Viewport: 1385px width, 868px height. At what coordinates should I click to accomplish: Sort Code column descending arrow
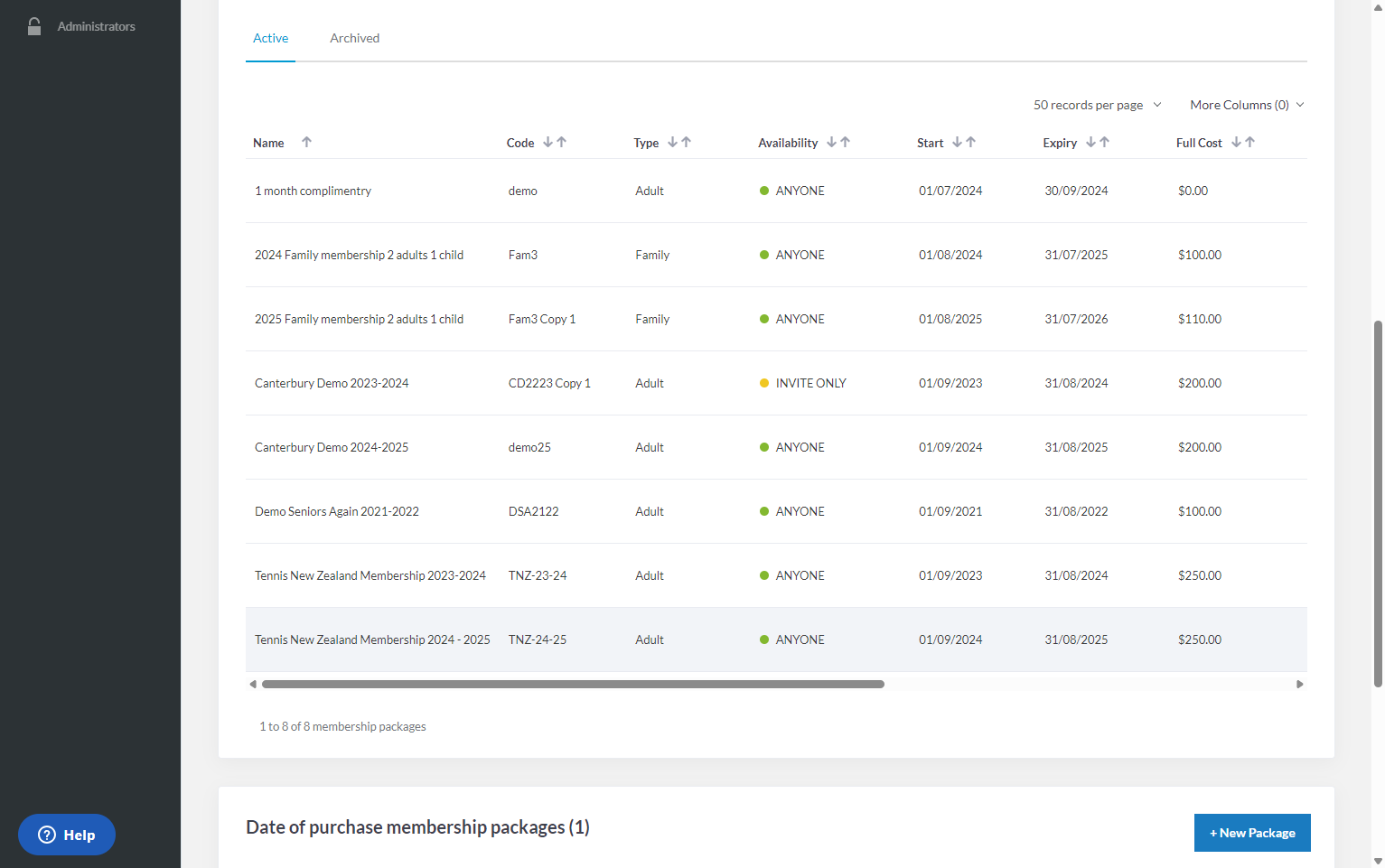(547, 142)
